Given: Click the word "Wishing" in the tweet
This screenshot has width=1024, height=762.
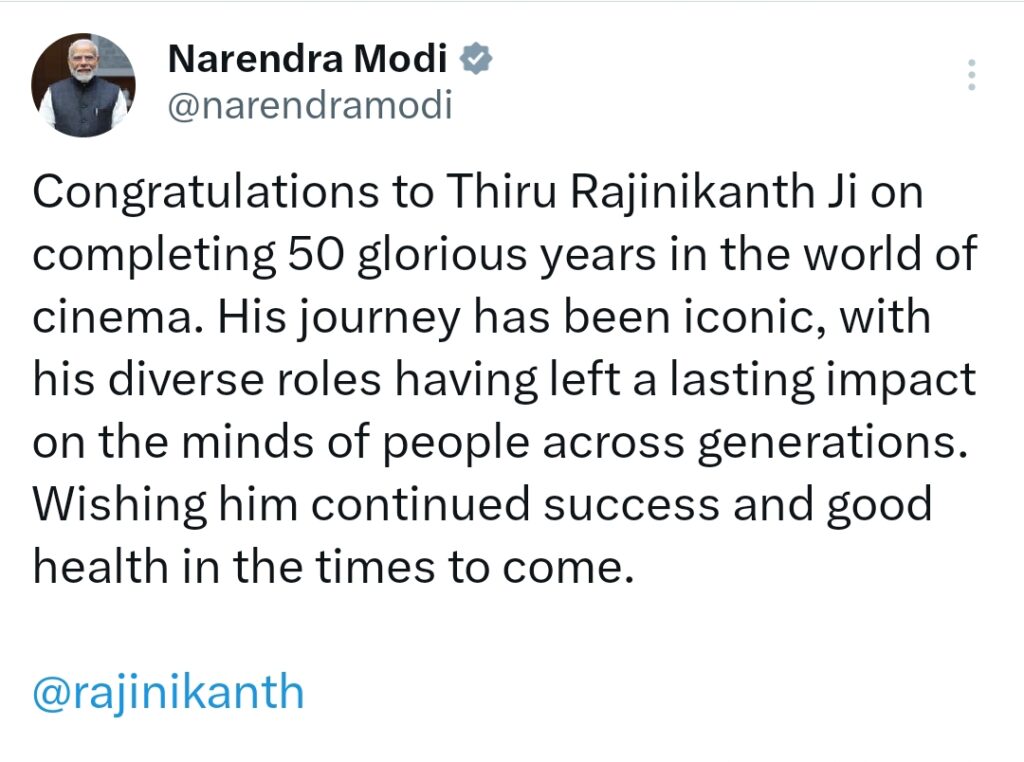Looking at the screenshot, I should (x=118, y=506).
